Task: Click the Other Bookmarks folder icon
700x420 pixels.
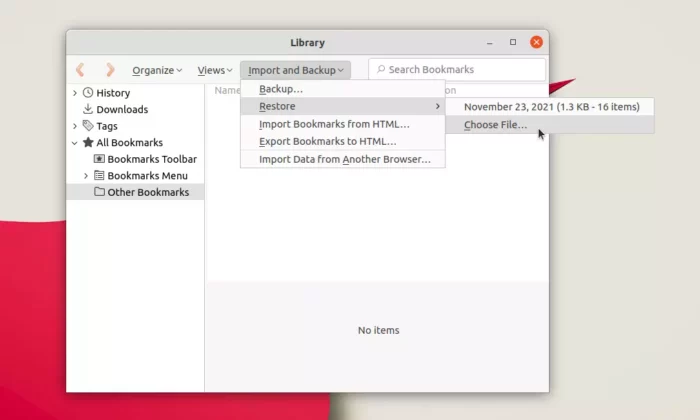Action: click(99, 191)
